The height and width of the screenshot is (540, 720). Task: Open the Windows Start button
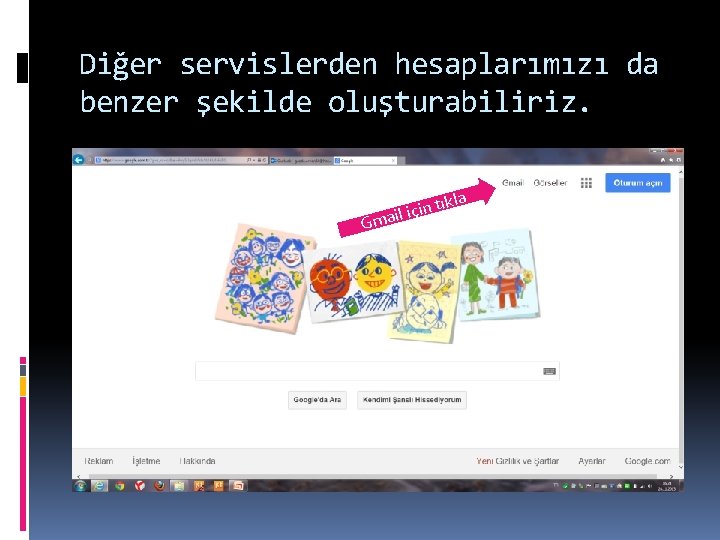80,486
